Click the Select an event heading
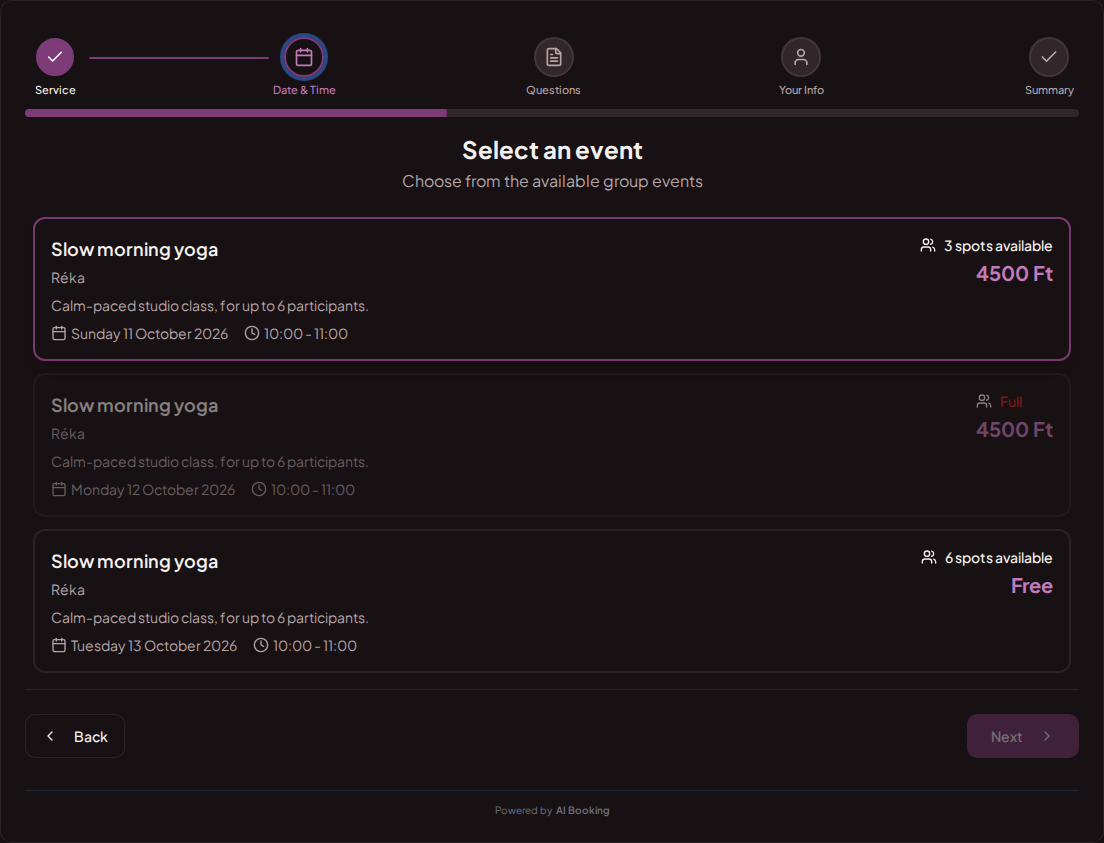The height and width of the screenshot is (843, 1104). point(552,150)
